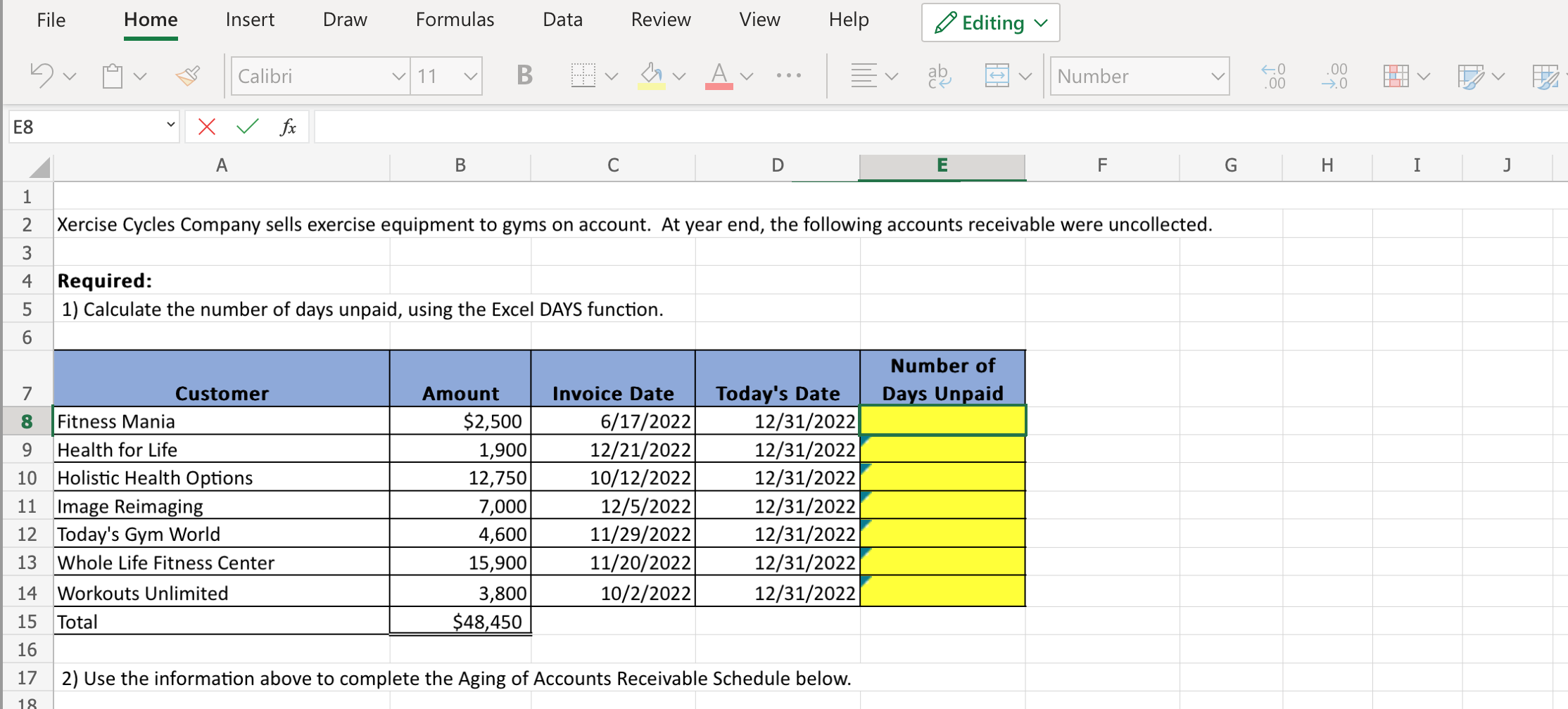
Task: Toggle bold formatting
Action: click(524, 75)
